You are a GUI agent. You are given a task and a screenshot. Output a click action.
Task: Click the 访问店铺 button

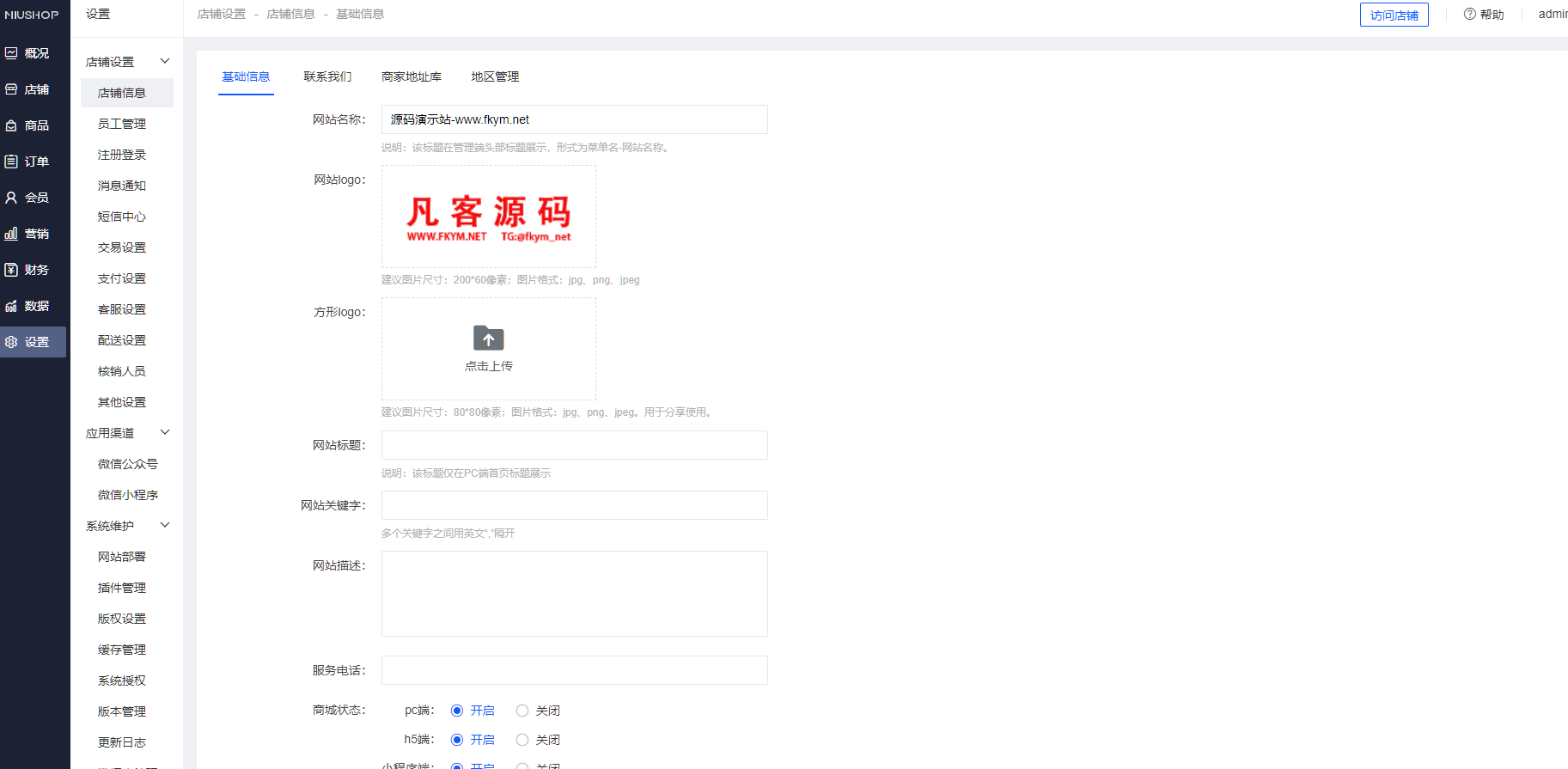[1394, 15]
